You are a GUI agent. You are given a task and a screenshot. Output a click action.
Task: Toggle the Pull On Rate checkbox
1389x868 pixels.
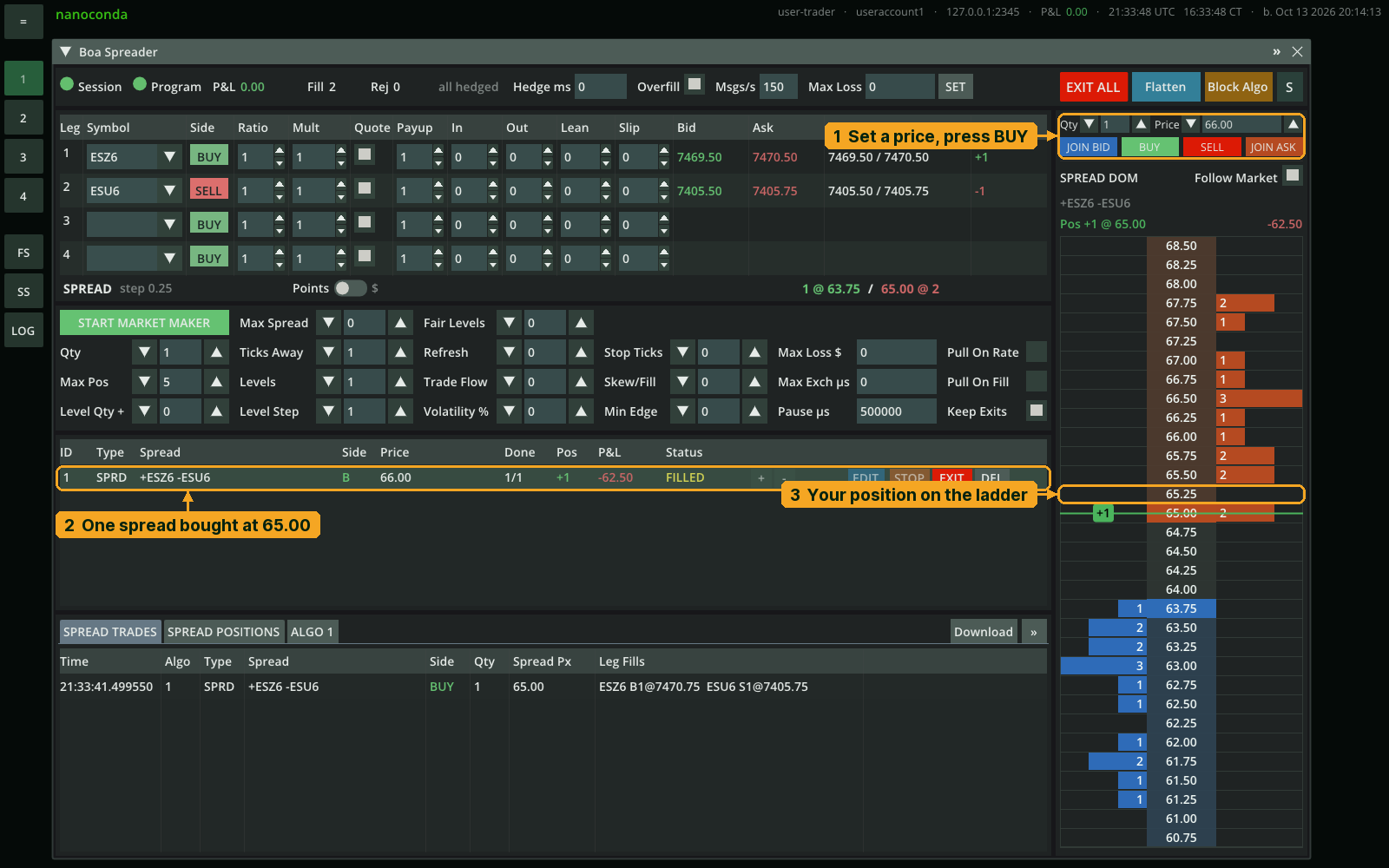(x=1037, y=352)
